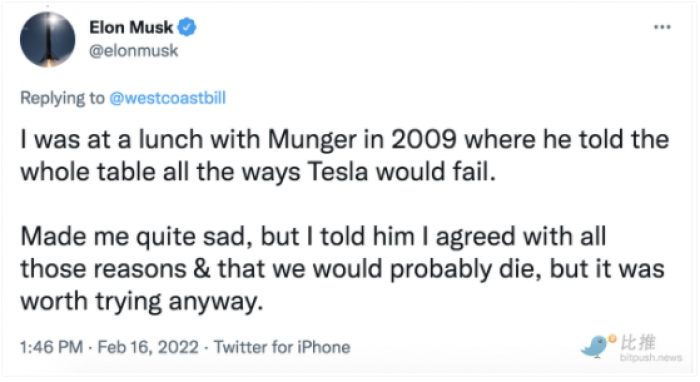Click the "worth trying anyway." closing line

142,302
